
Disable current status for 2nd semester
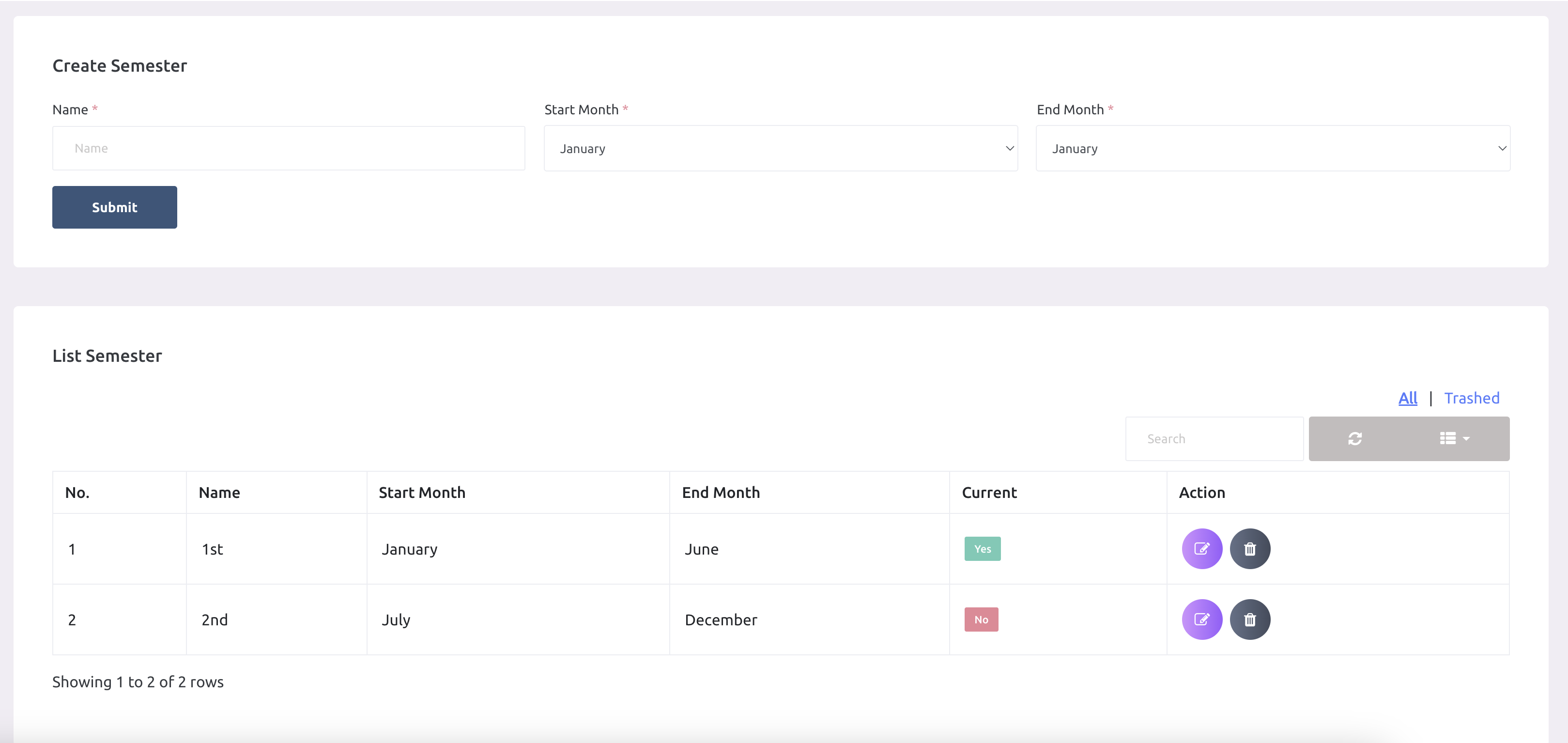coord(981,619)
